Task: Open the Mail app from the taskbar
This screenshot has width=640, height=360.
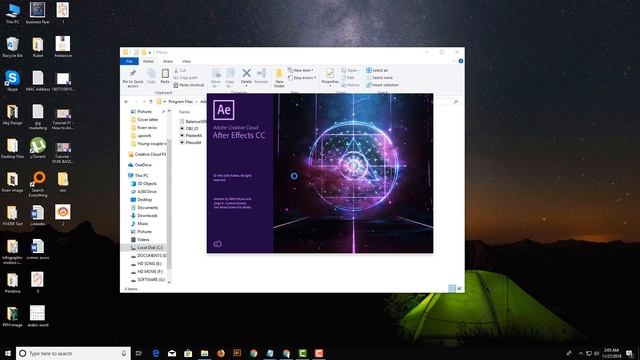Action: click(x=172, y=353)
